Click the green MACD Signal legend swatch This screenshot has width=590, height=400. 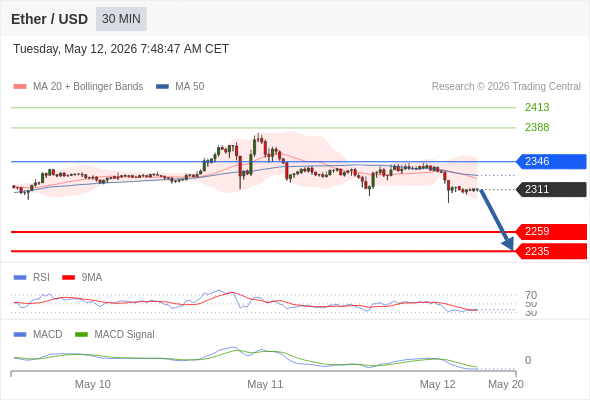[81, 335]
